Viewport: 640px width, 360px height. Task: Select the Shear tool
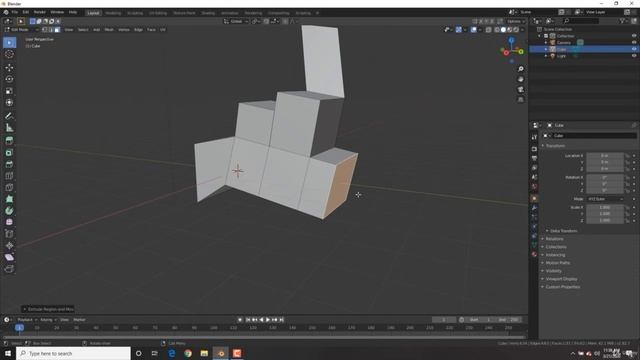[9, 257]
